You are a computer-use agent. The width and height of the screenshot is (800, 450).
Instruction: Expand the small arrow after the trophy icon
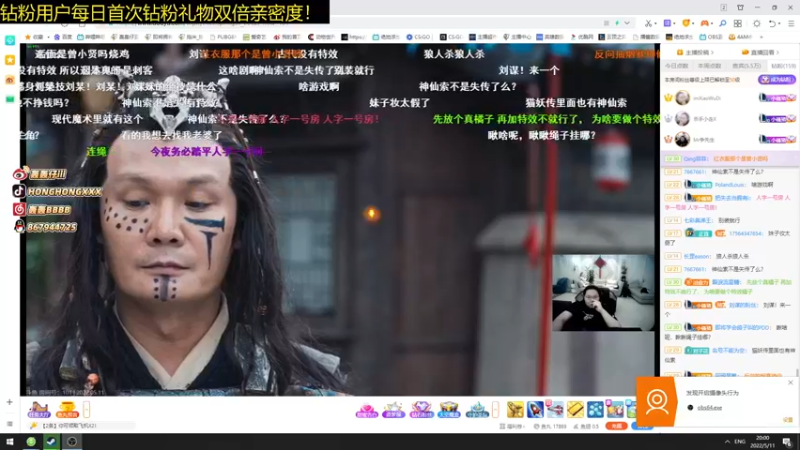(86, 409)
